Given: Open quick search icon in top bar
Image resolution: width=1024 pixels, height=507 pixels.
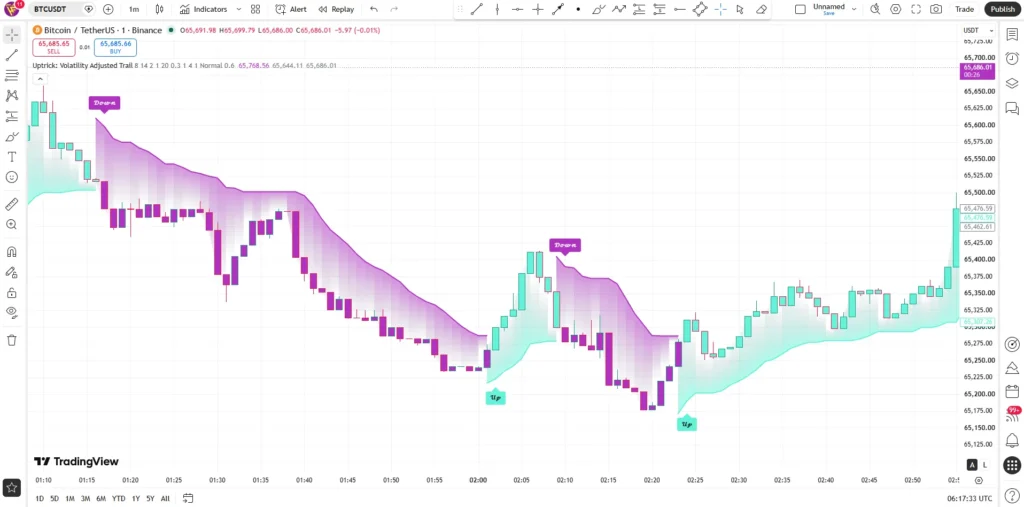Looking at the screenshot, I should [x=875, y=9].
